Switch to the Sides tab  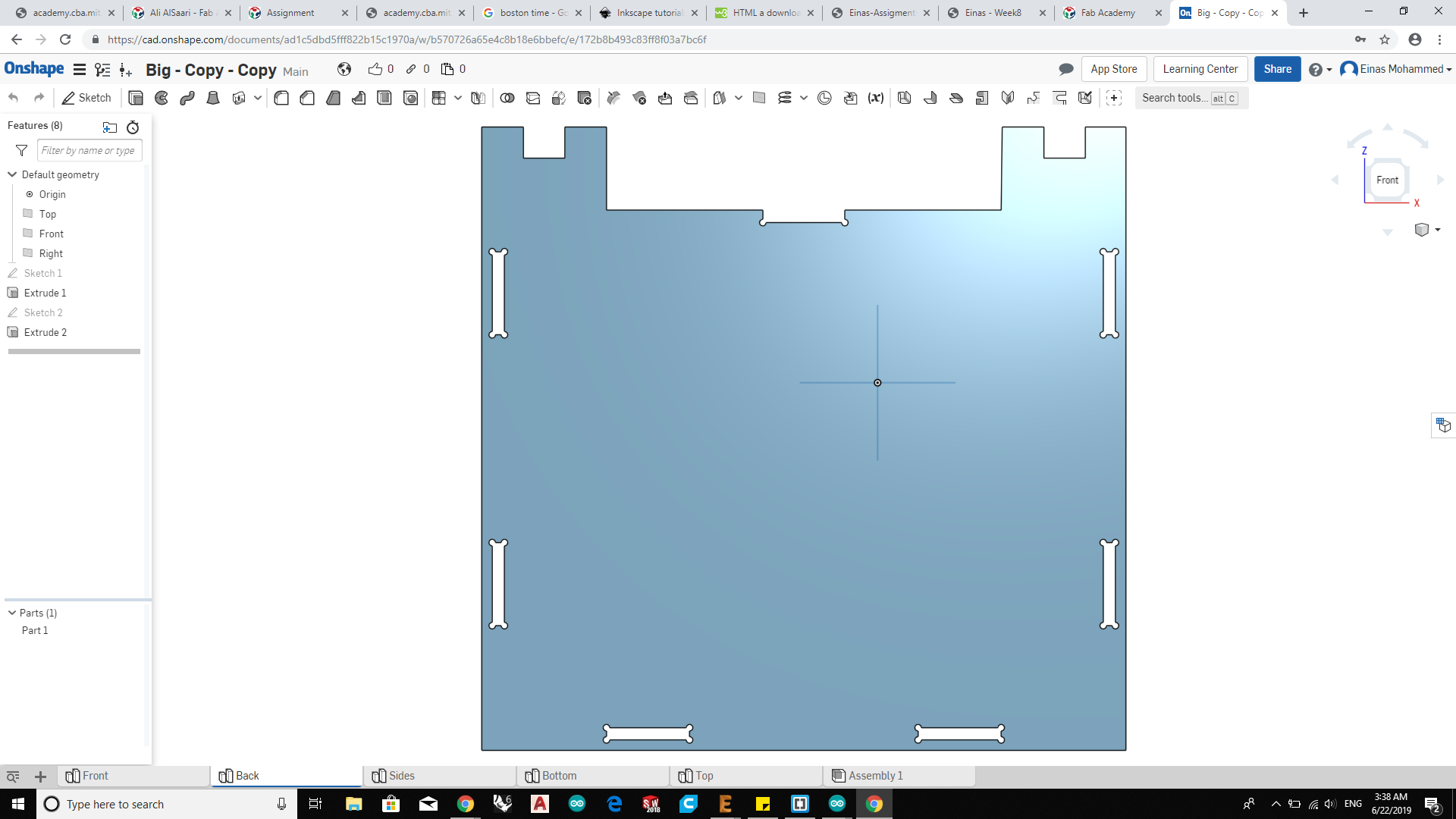[401, 776]
